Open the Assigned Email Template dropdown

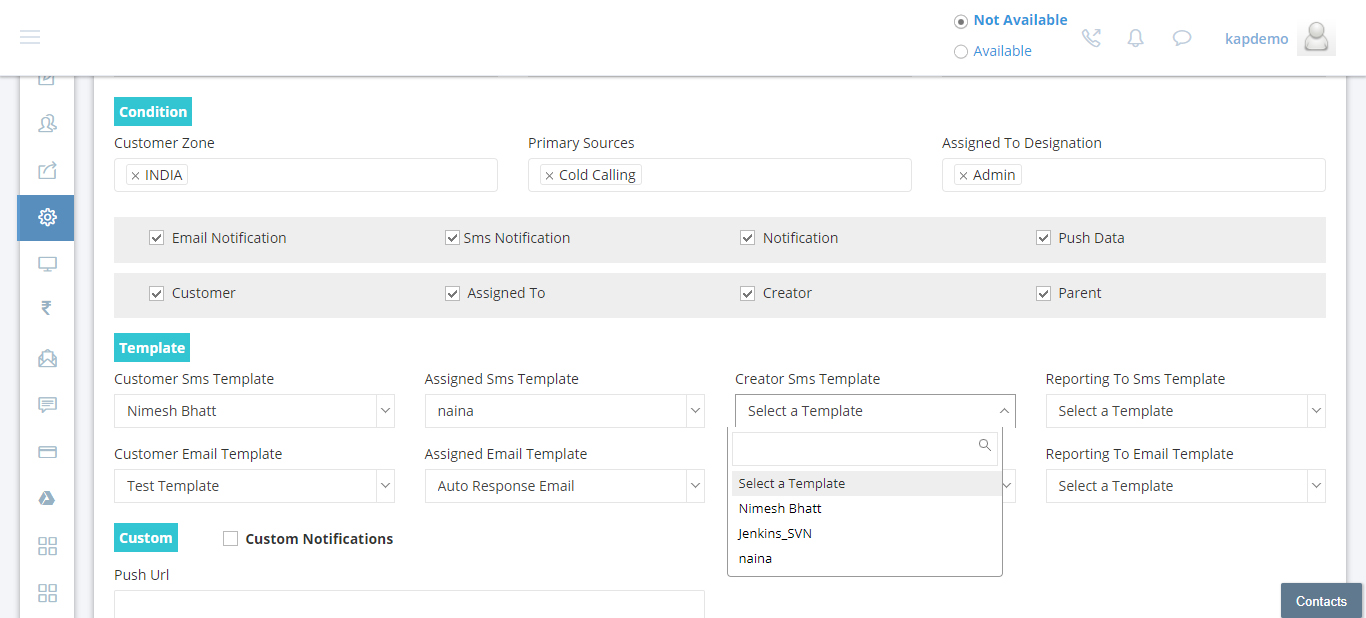565,486
